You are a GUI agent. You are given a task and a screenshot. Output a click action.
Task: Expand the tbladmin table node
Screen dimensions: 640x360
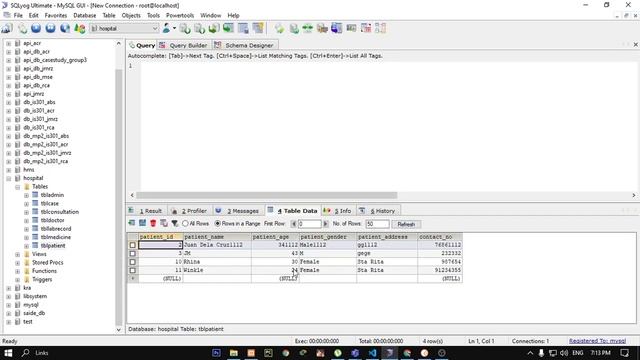27,195
